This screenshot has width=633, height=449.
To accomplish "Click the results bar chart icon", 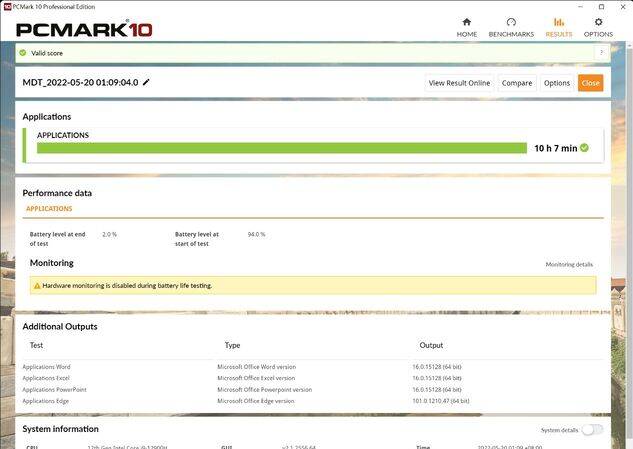I will coord(559,22).
